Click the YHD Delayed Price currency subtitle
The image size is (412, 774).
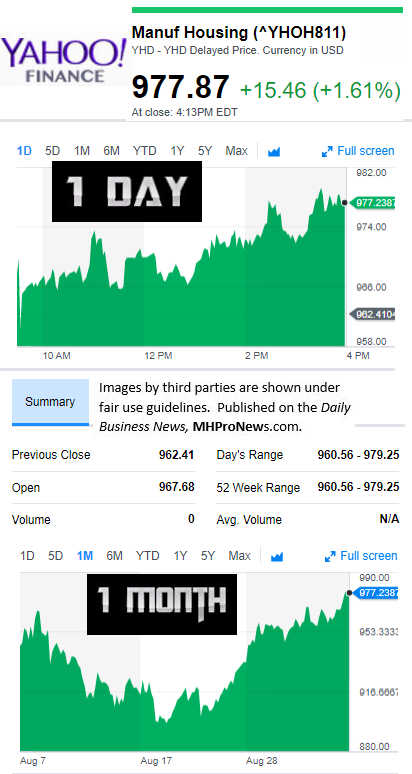[238, 50]
